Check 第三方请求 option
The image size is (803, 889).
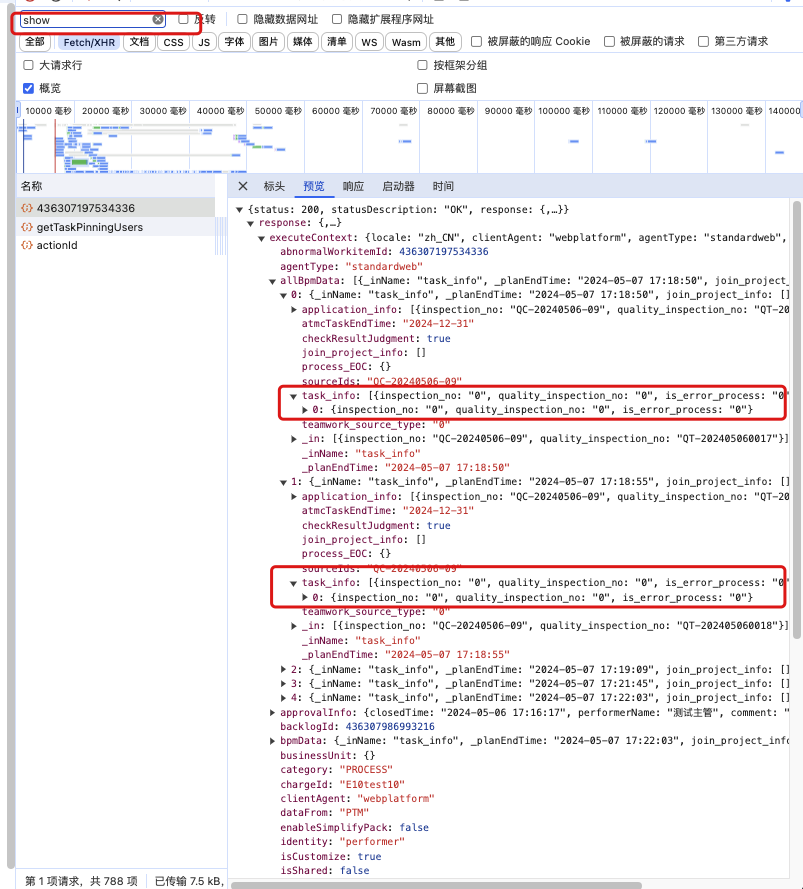[x=703, y=41]
